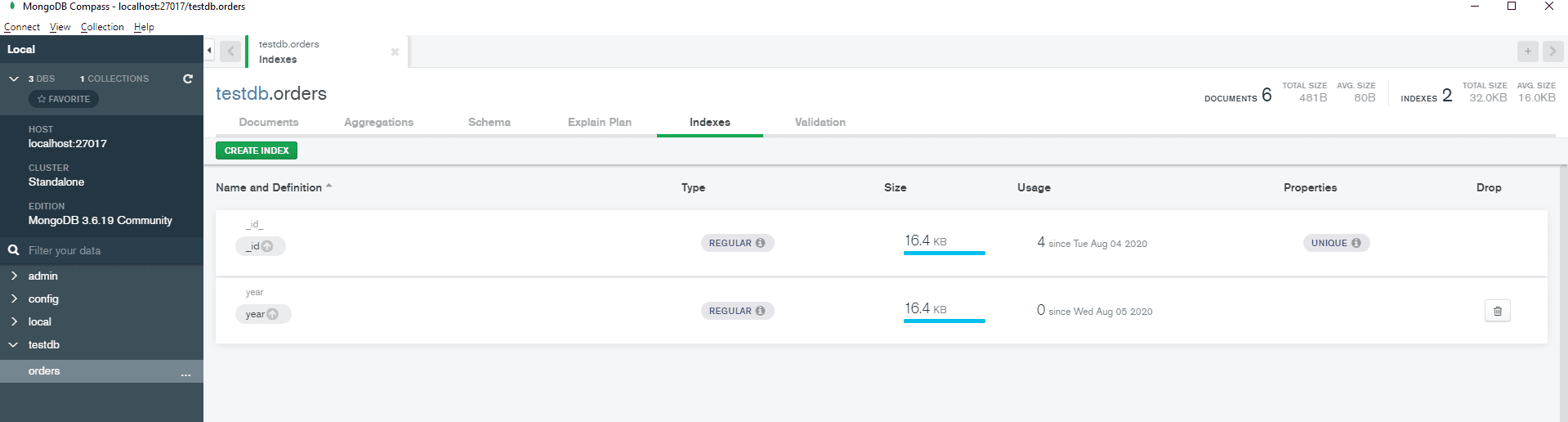
Task: Click the info icon on UNIQUE property badge
Action: [x=1356, y=243]
